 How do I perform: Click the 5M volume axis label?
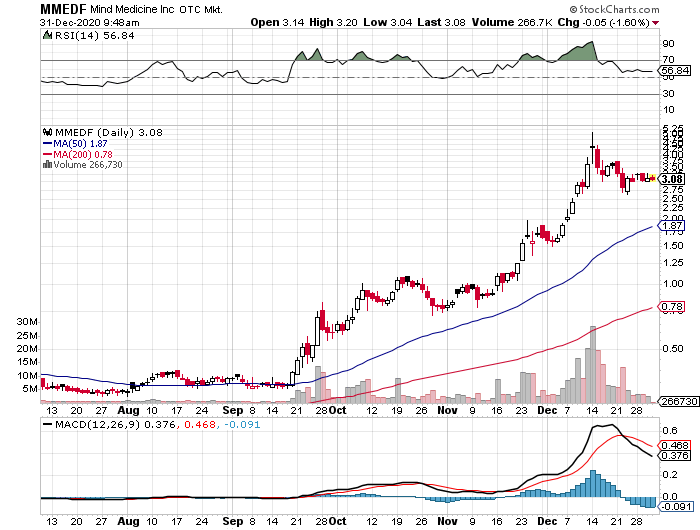click(x=30, y=389)
